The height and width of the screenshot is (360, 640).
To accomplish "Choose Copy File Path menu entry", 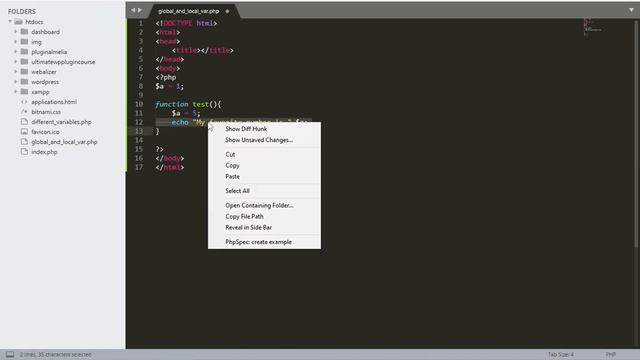I will click(264, 216).
